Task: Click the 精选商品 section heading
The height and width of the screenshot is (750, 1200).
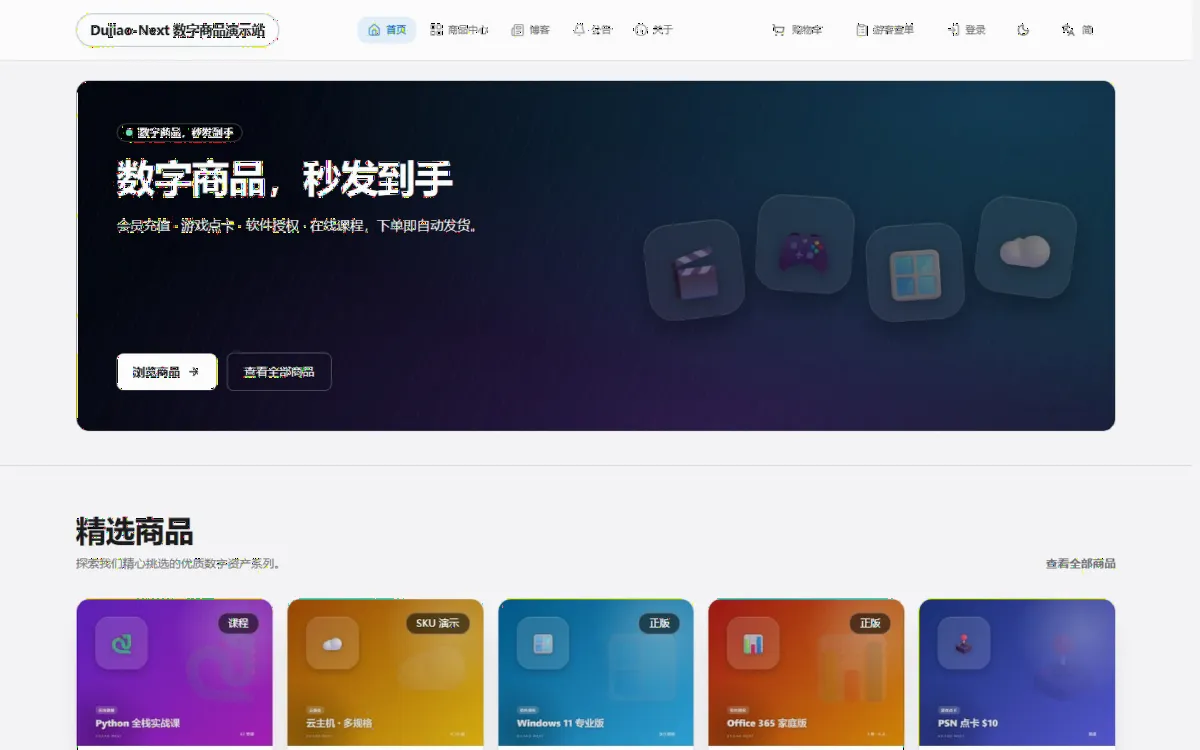Action: point(134,532)
